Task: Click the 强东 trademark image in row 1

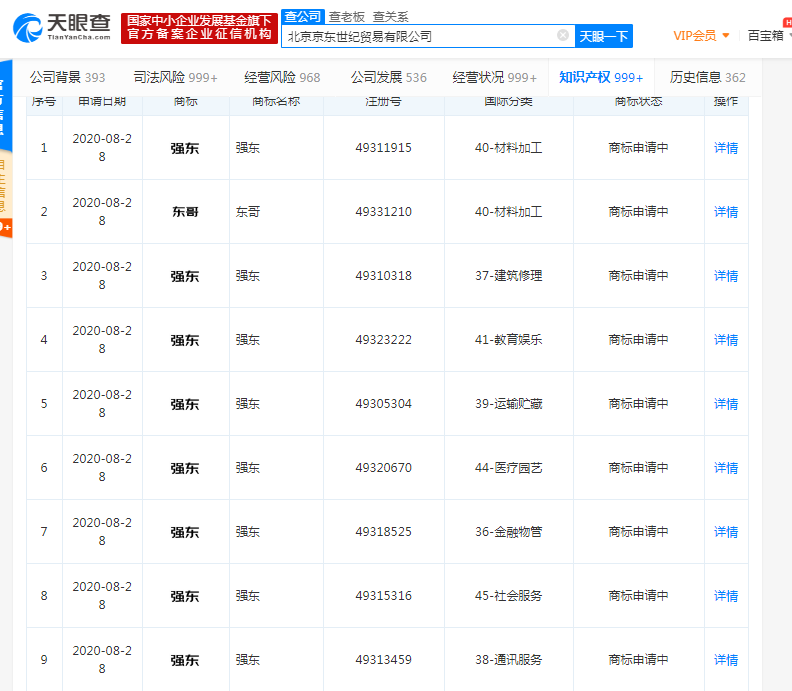Action: (185, 148)
